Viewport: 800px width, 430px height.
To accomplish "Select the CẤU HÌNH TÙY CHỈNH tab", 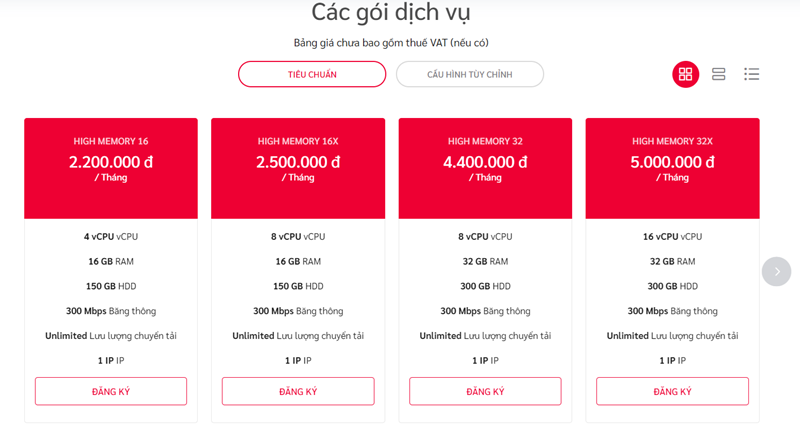I will [x=469, y=74].
